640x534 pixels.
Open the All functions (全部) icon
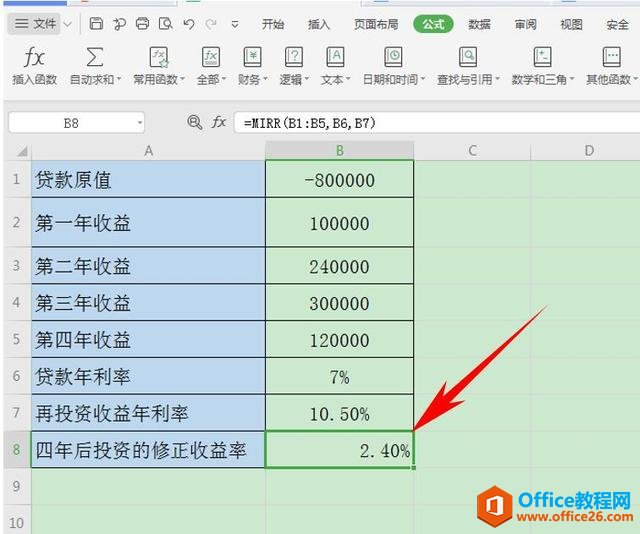[211, 57]
